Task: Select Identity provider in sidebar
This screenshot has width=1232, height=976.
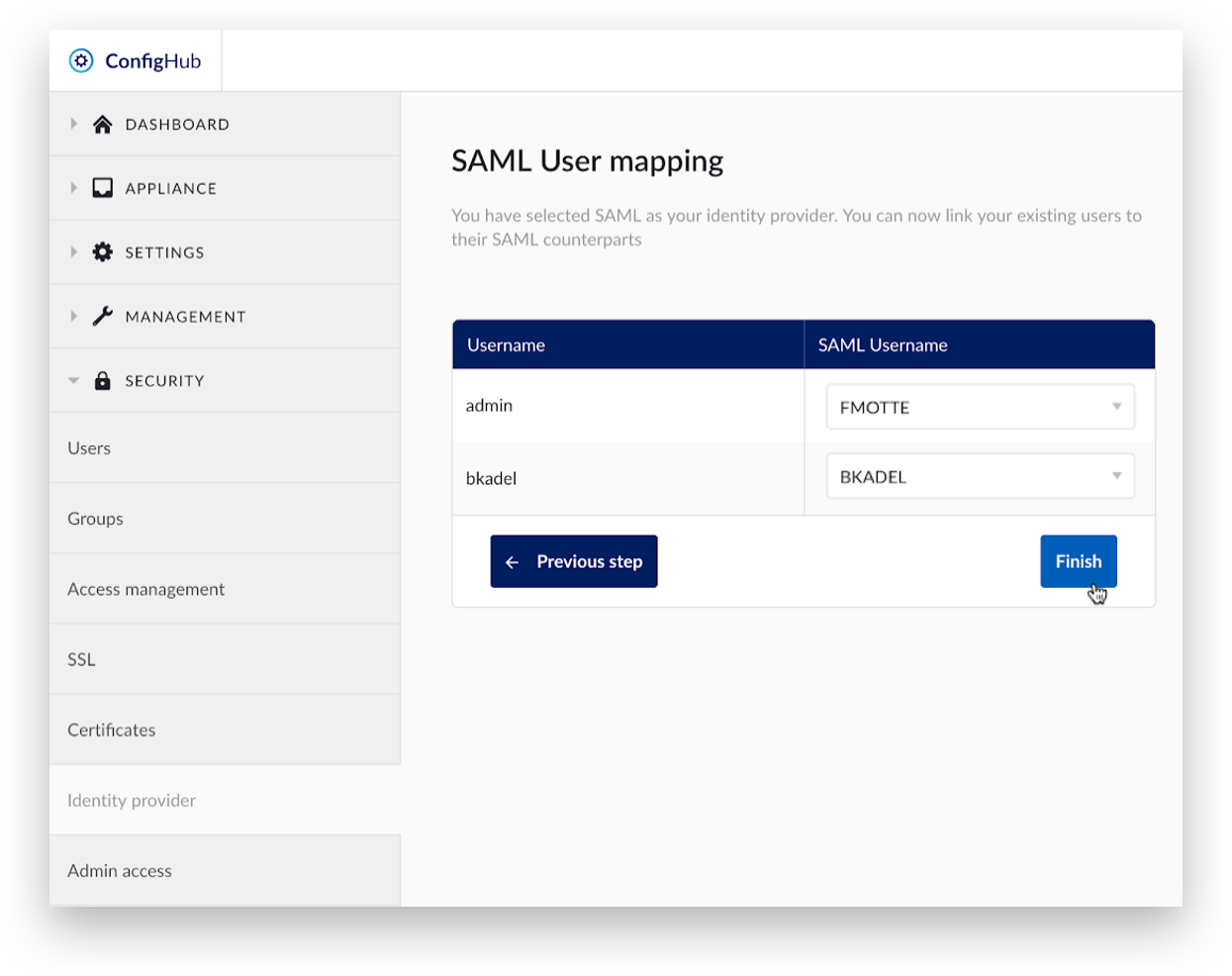Action: (225, 800)
